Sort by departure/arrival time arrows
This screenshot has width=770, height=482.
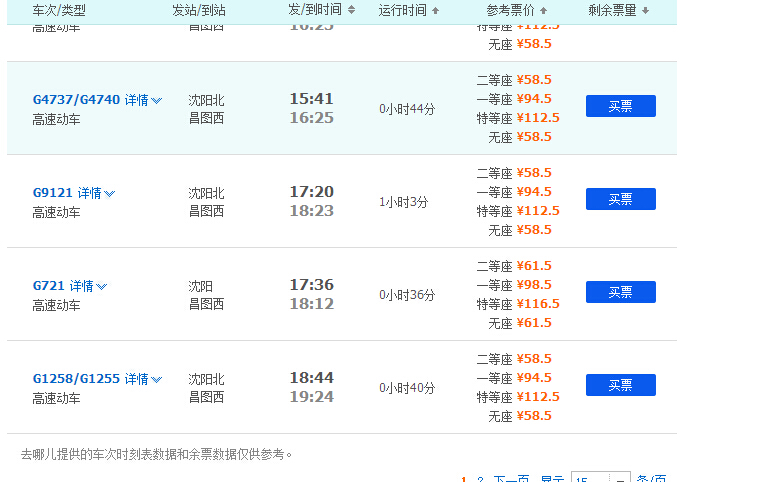click(x=351, y=10)
